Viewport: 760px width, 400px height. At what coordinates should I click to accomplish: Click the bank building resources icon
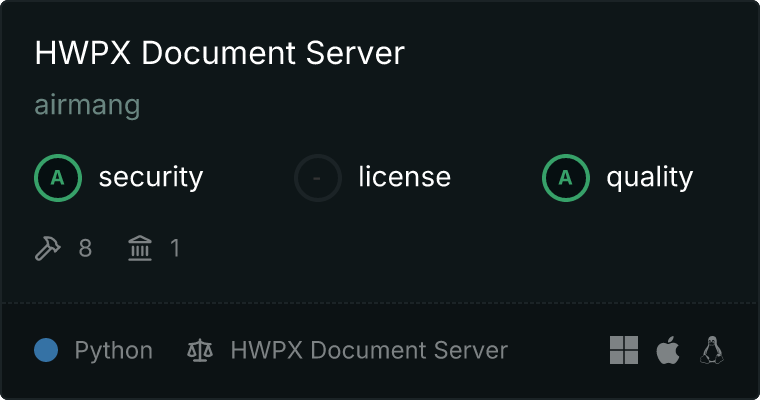click(140, 248)
